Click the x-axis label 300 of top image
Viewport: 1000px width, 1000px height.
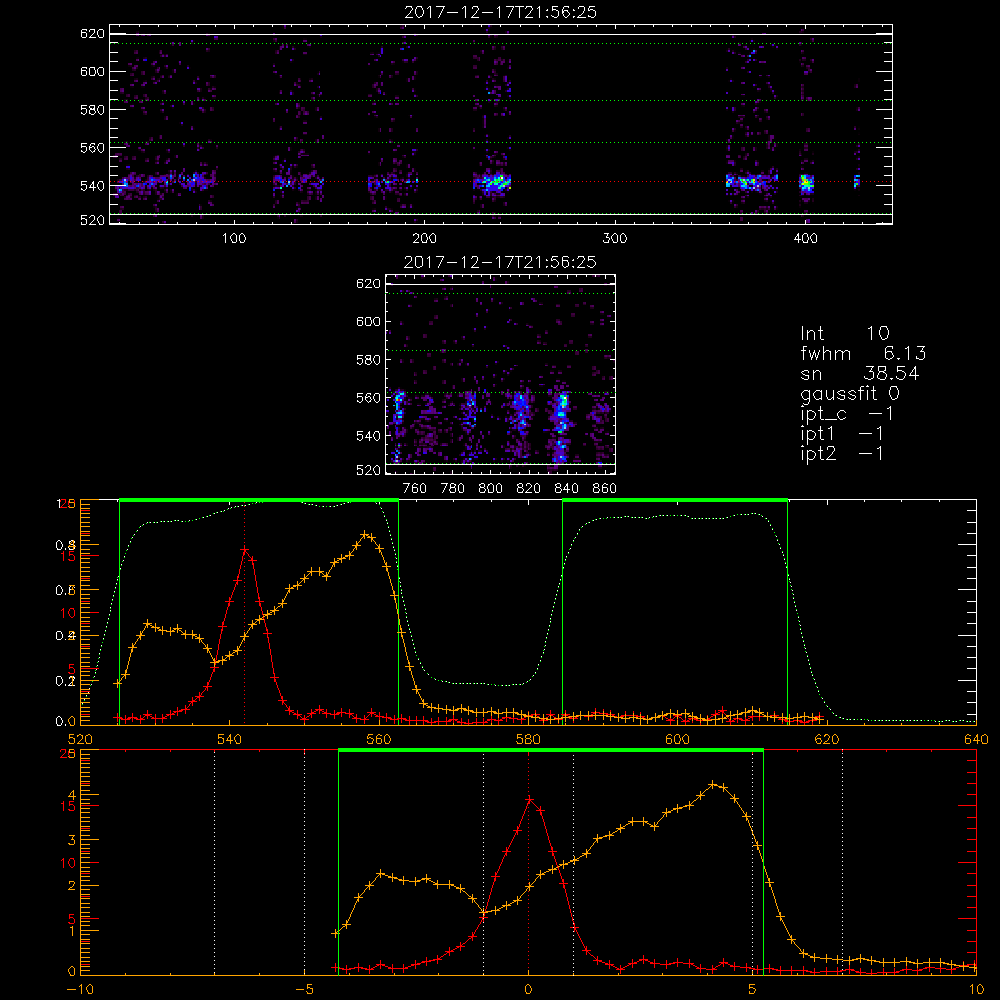615,239
